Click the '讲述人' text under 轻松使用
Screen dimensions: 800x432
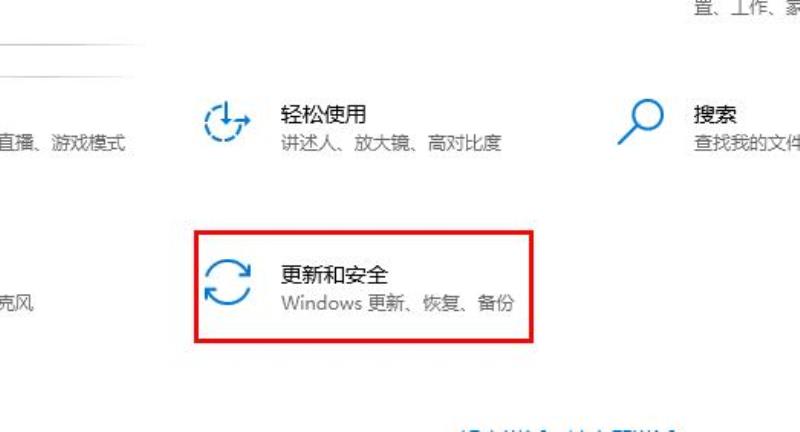click(309, 143)
